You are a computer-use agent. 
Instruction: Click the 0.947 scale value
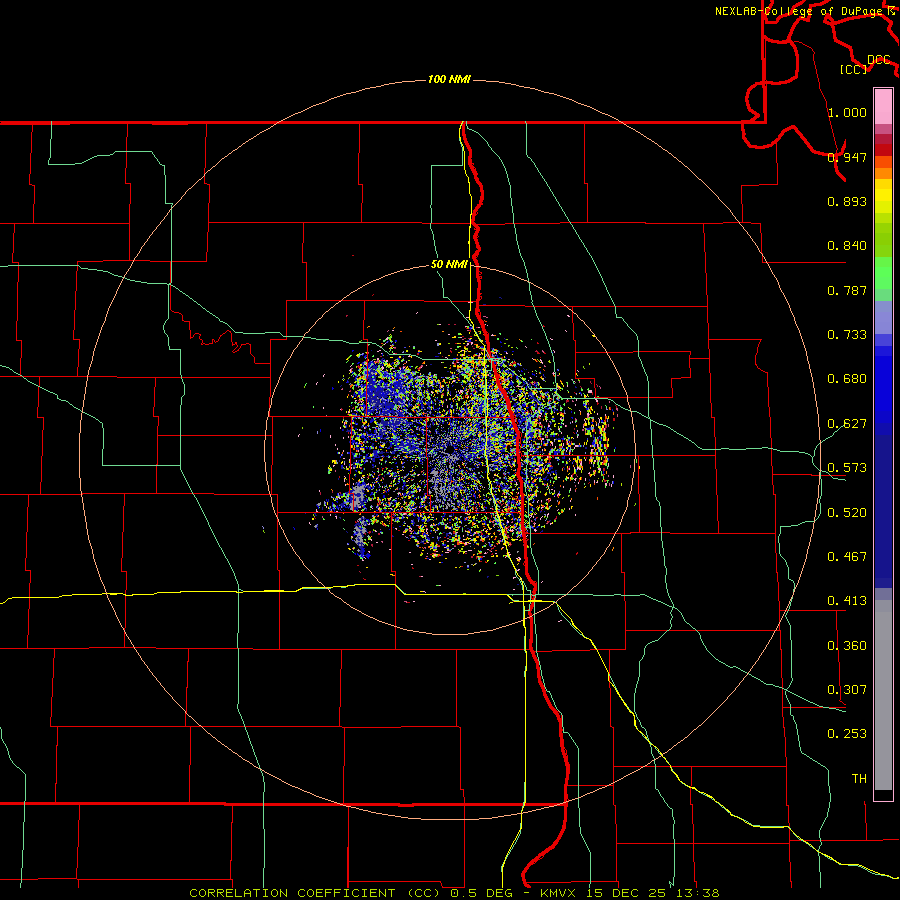(847, 157)
